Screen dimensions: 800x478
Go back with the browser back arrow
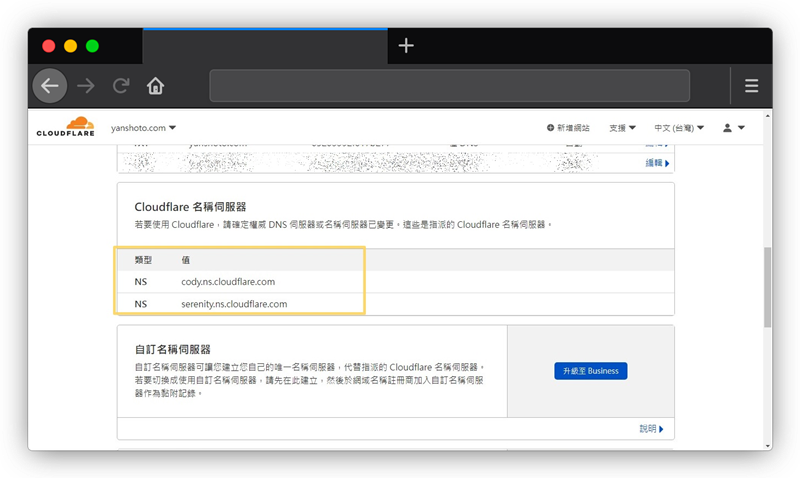[49, 86]
